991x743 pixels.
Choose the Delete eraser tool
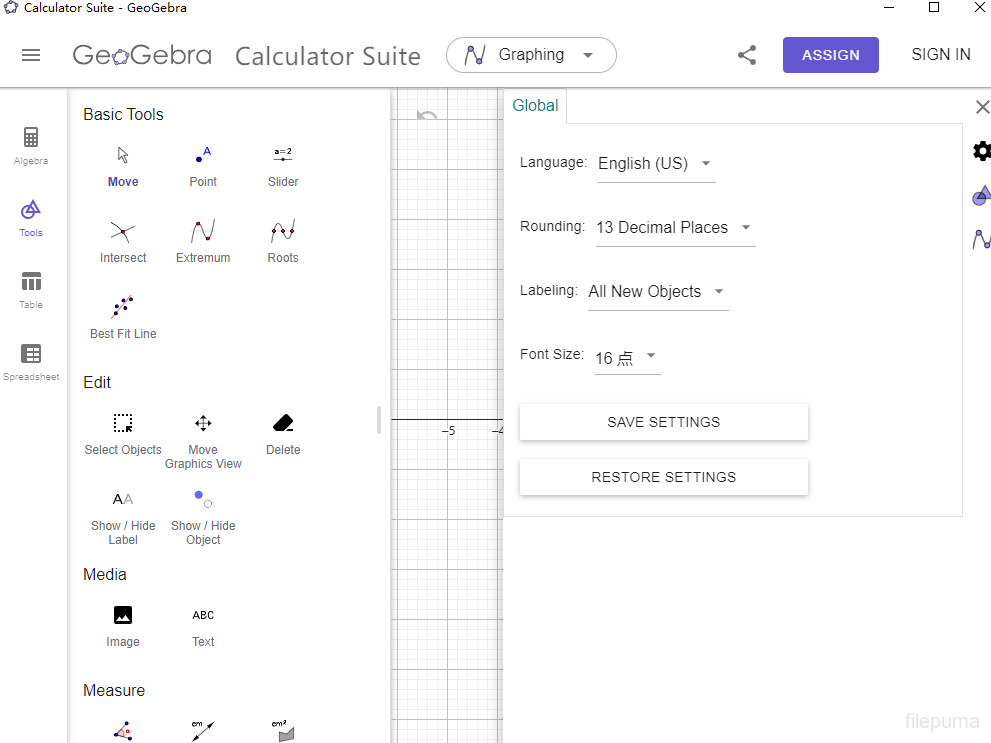pos(283,433)
